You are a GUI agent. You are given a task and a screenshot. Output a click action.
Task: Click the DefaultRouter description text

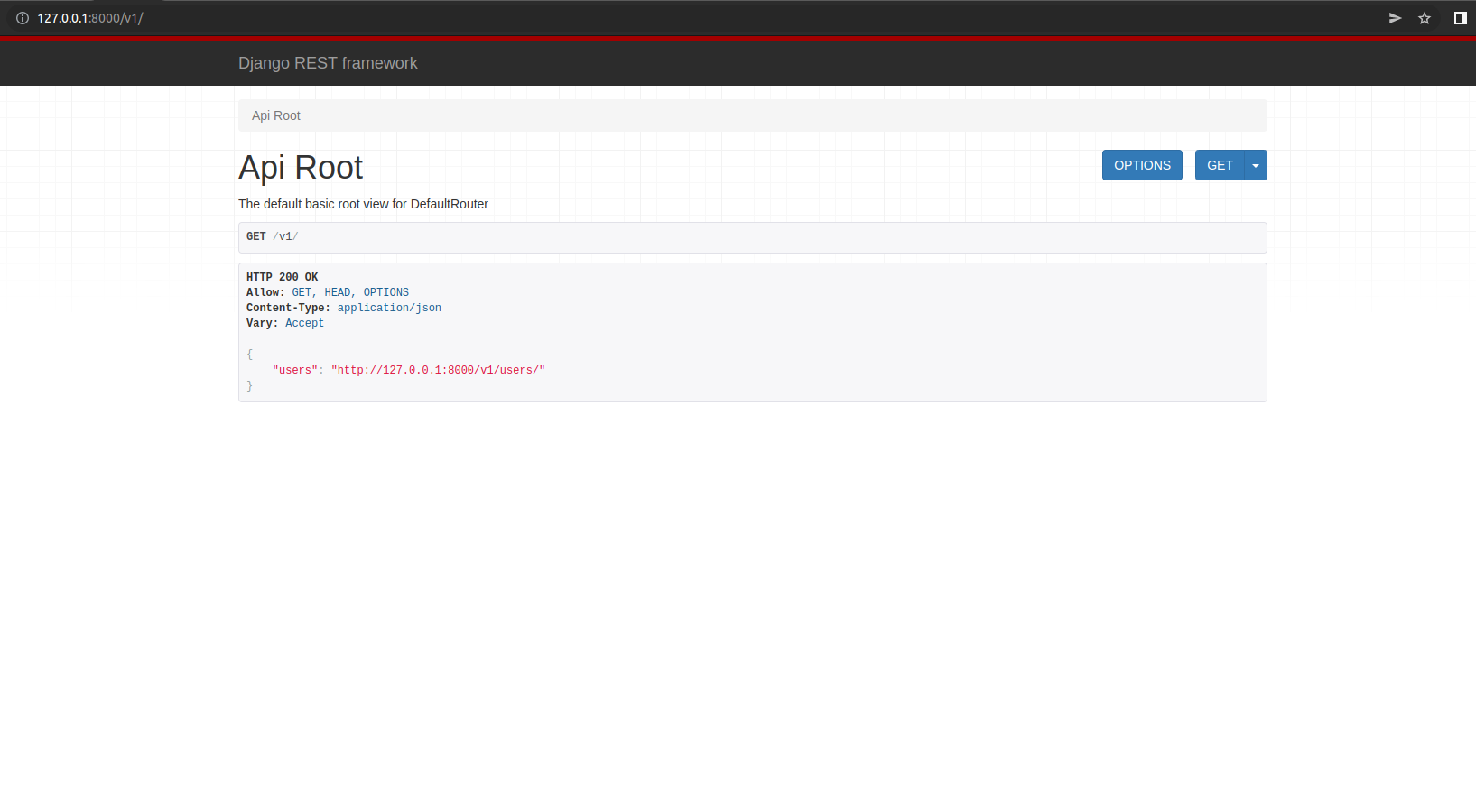(363, 204)
